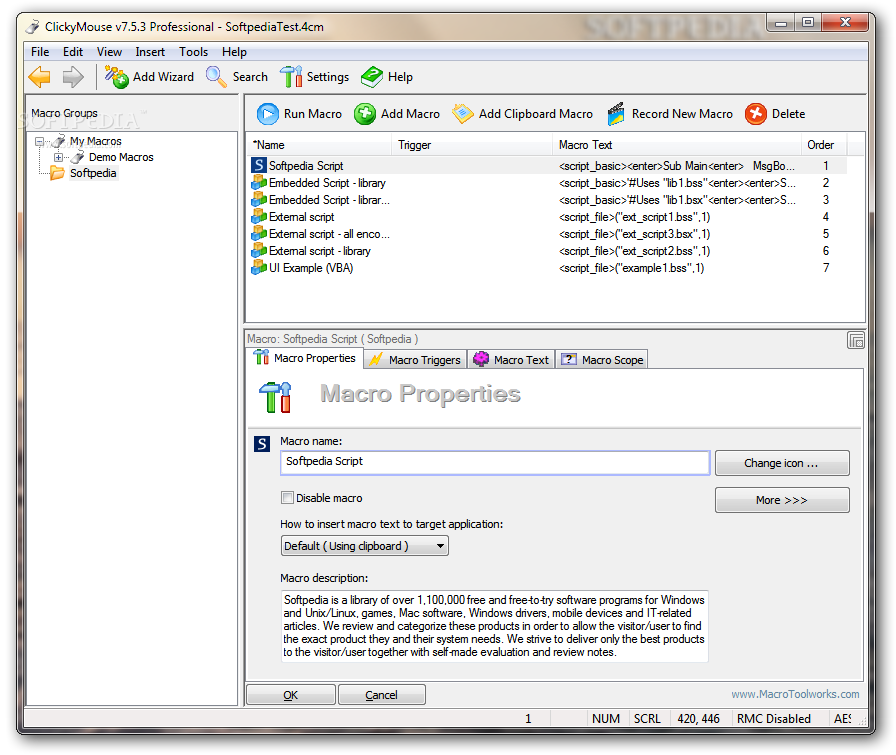Open the Tools menu

(193, 51)
